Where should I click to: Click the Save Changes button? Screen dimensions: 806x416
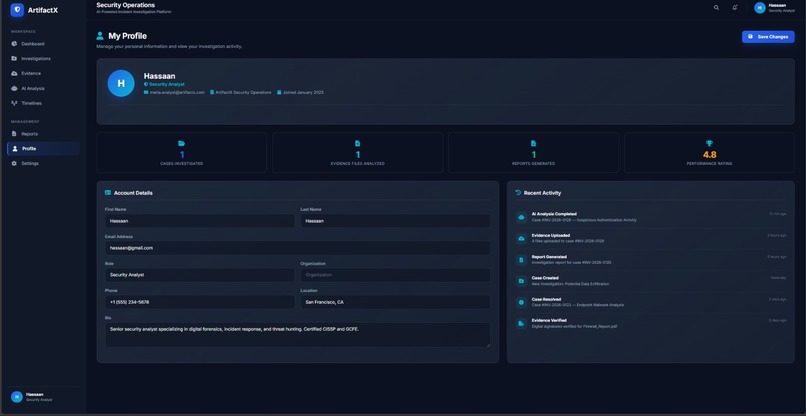click(768, 37)
